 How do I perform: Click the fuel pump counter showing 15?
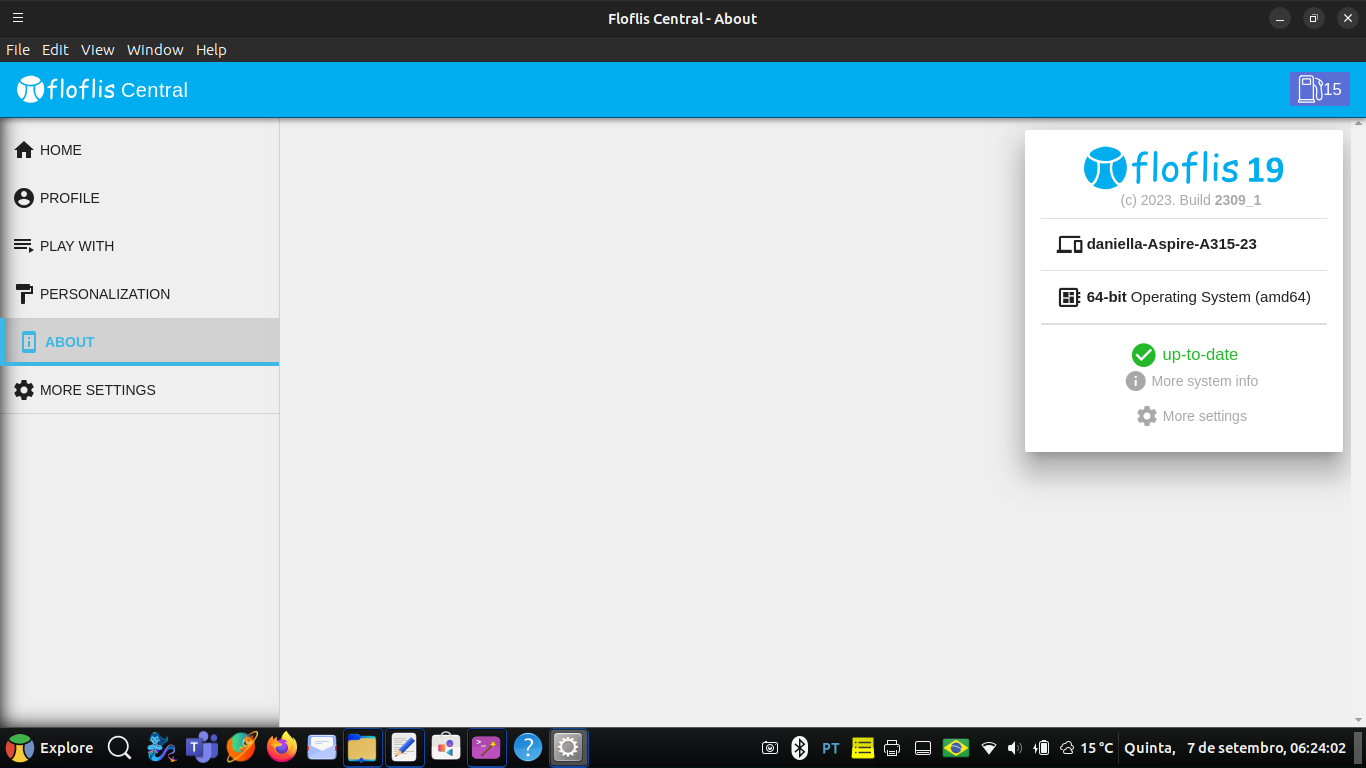point(1319,89)
